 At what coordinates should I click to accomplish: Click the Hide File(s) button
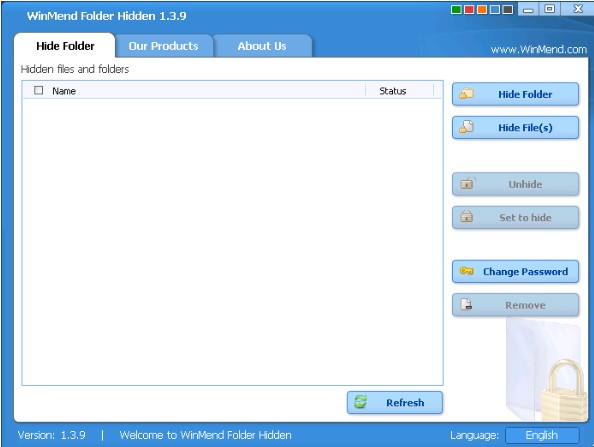[515, 128]
